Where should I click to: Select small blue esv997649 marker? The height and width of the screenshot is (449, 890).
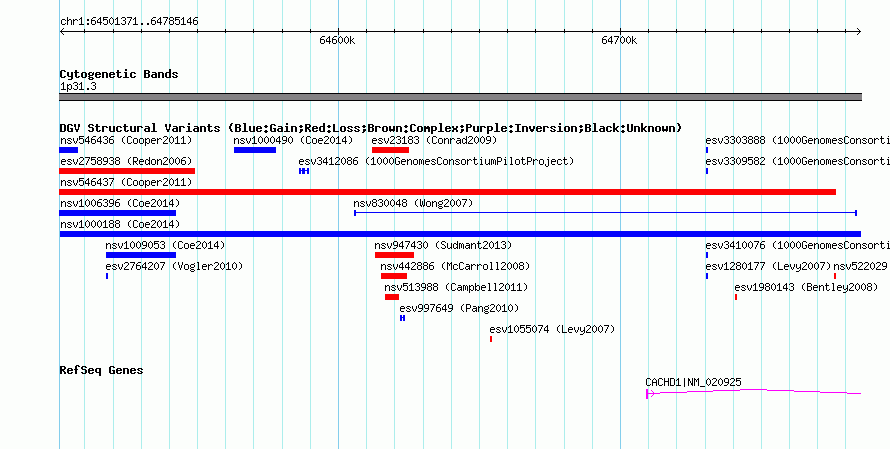(x=402, y=318)
